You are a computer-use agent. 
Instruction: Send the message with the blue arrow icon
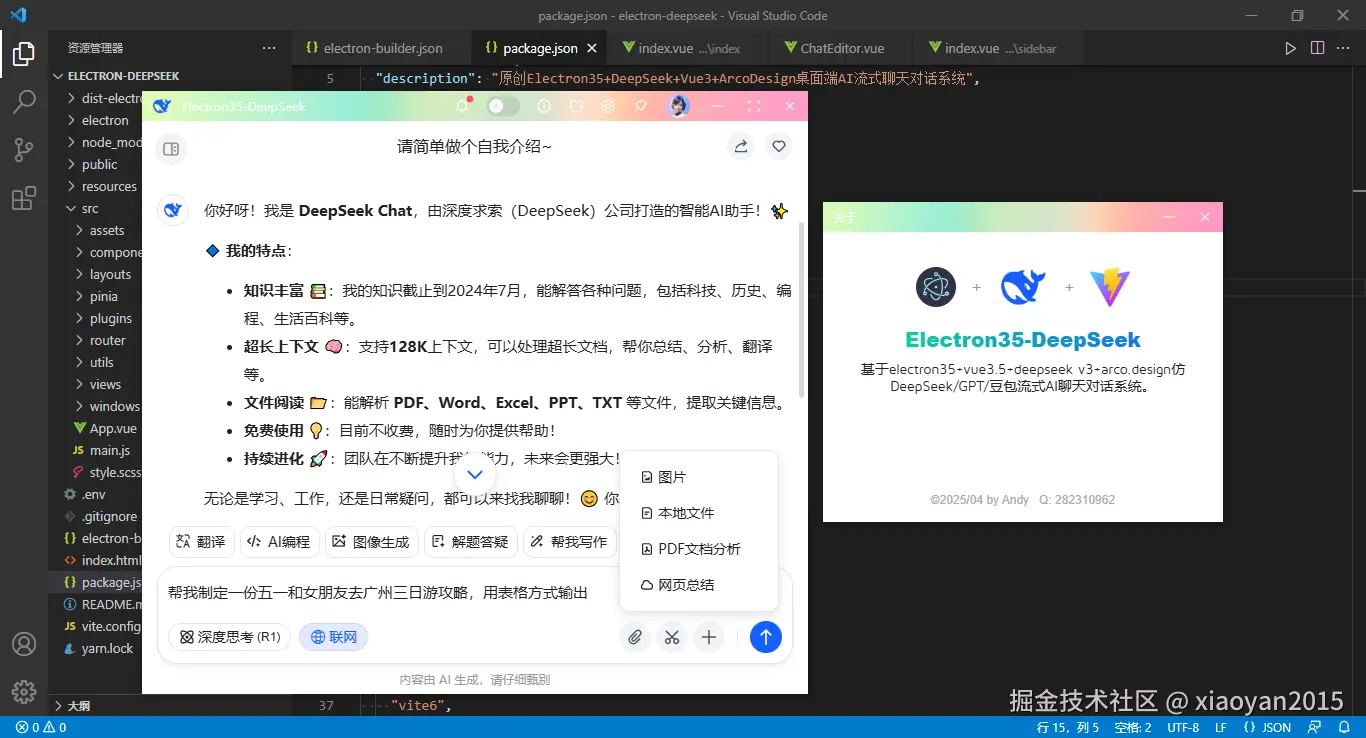(x=766, y=637)
